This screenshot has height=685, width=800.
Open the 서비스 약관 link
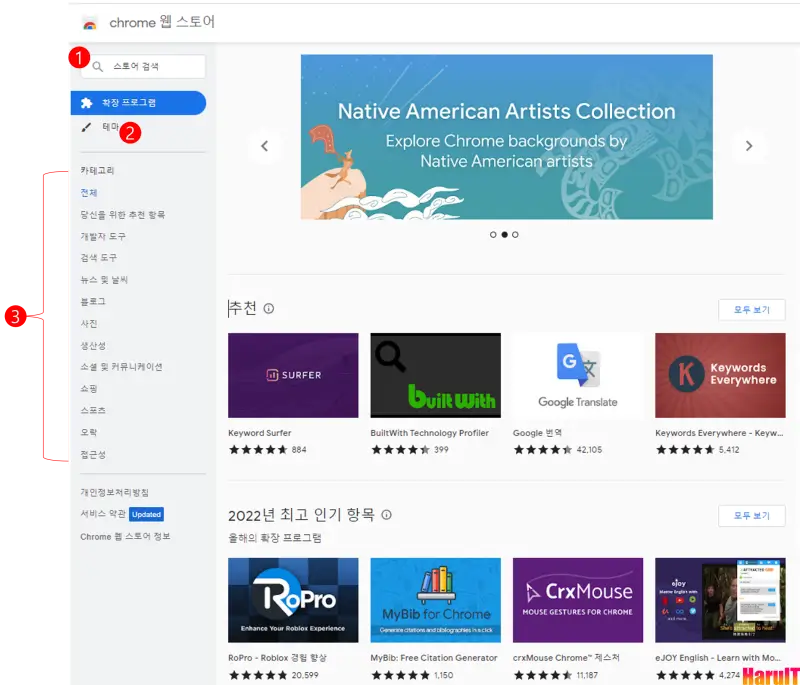tap(103, 514)
